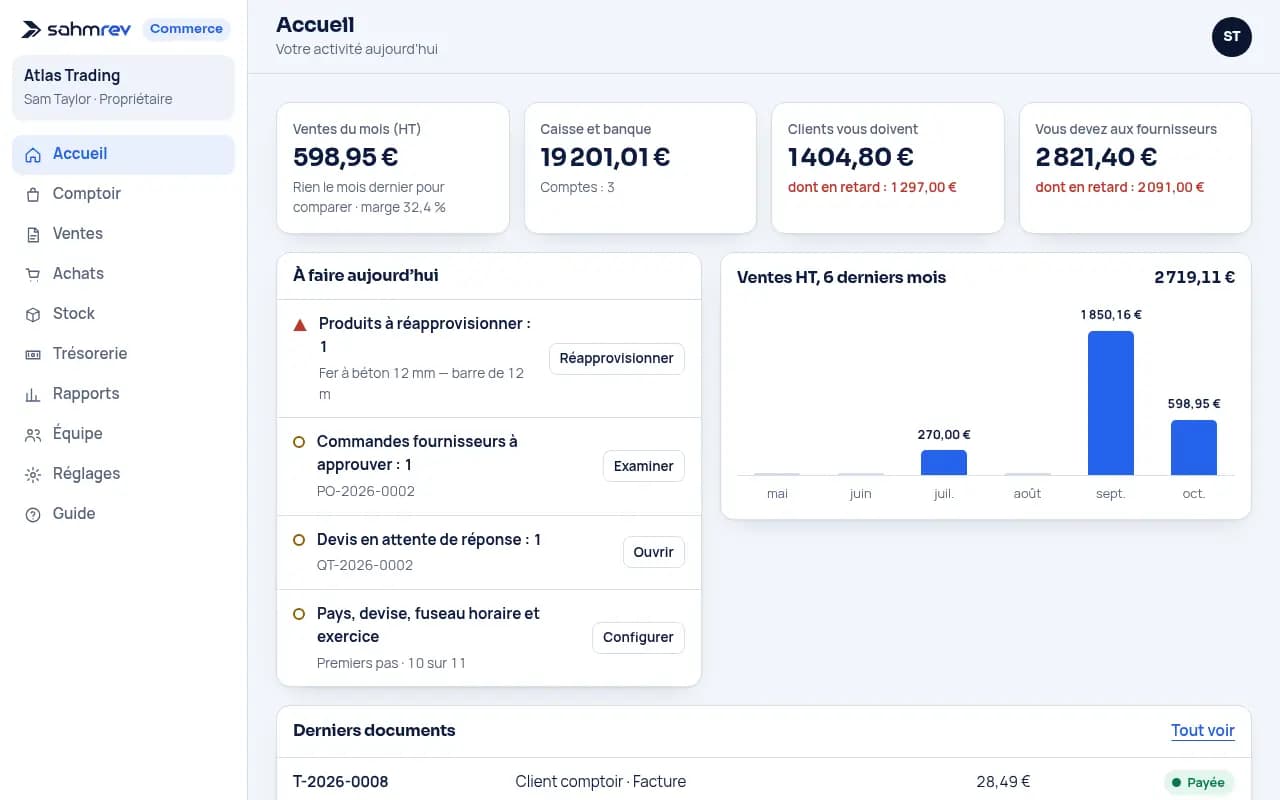Navigate to Trésorerie in sidebar
The height and width of the screenshot is (800, 1280).
coord(124,354)
